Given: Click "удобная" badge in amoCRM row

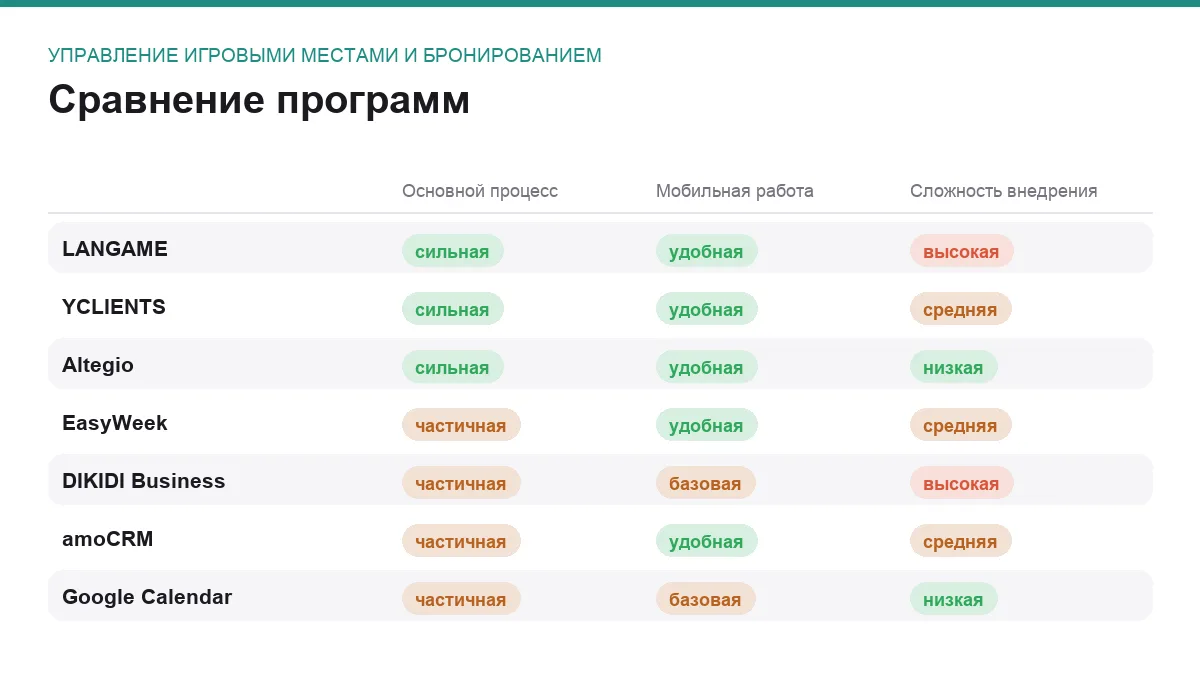Looking at the screenshot, I should click(707, 541).
